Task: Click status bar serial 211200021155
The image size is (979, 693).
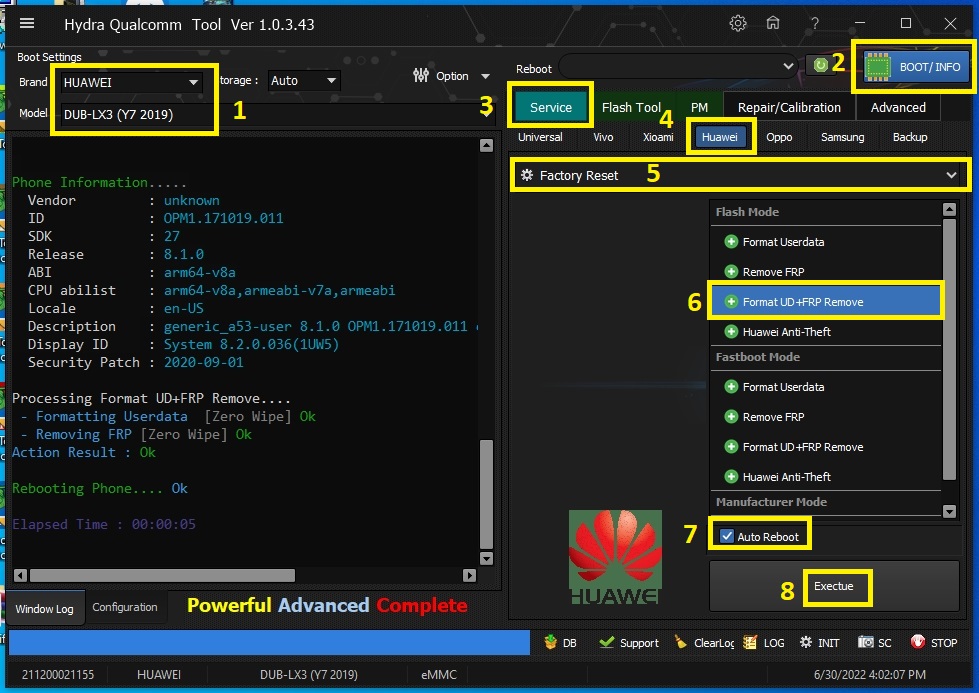Action: point(57,675)
